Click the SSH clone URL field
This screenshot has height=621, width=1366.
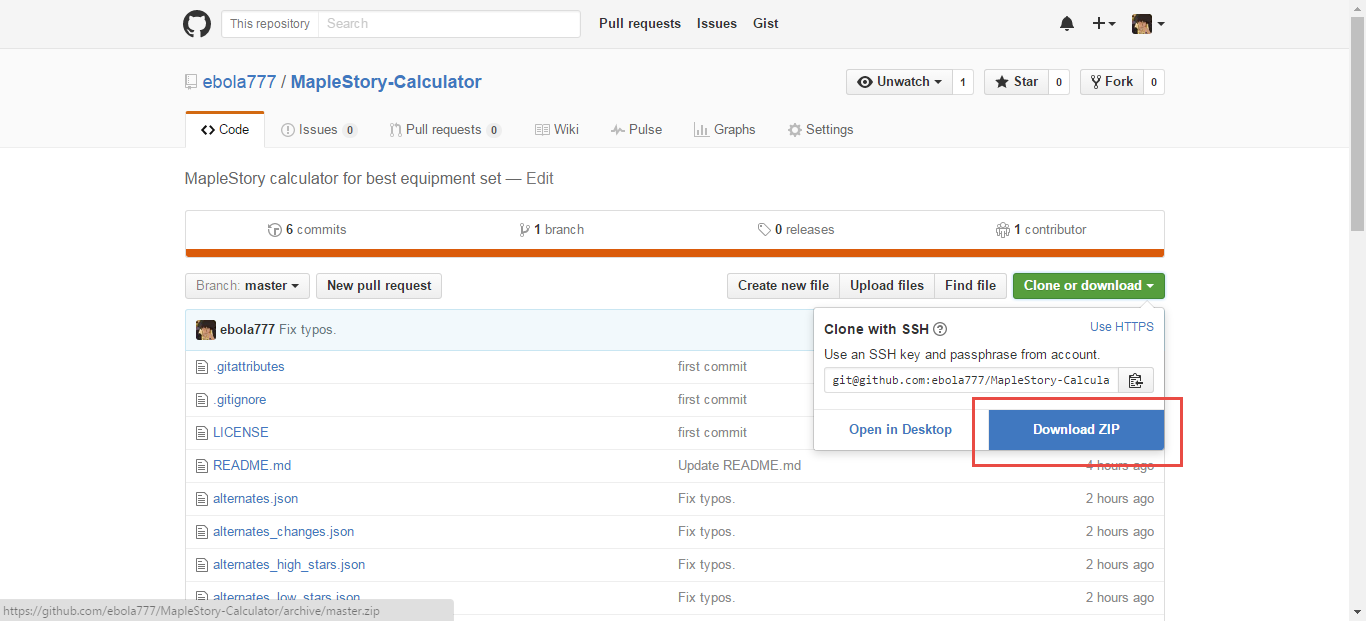[x=970, y=381]
